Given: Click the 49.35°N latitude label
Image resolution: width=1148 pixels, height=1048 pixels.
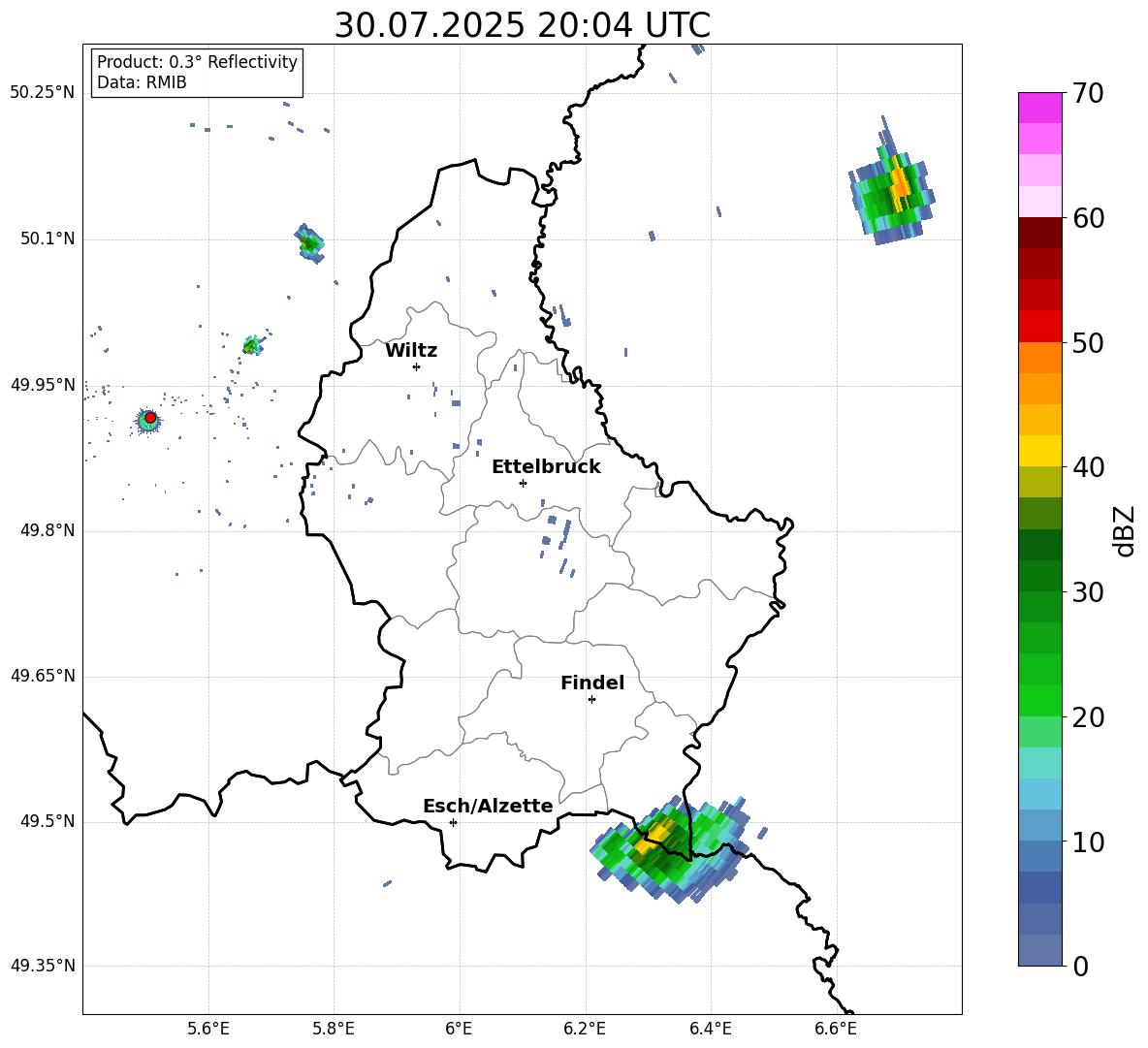Looking at the screenshot, I should click(x=43, y=966).
